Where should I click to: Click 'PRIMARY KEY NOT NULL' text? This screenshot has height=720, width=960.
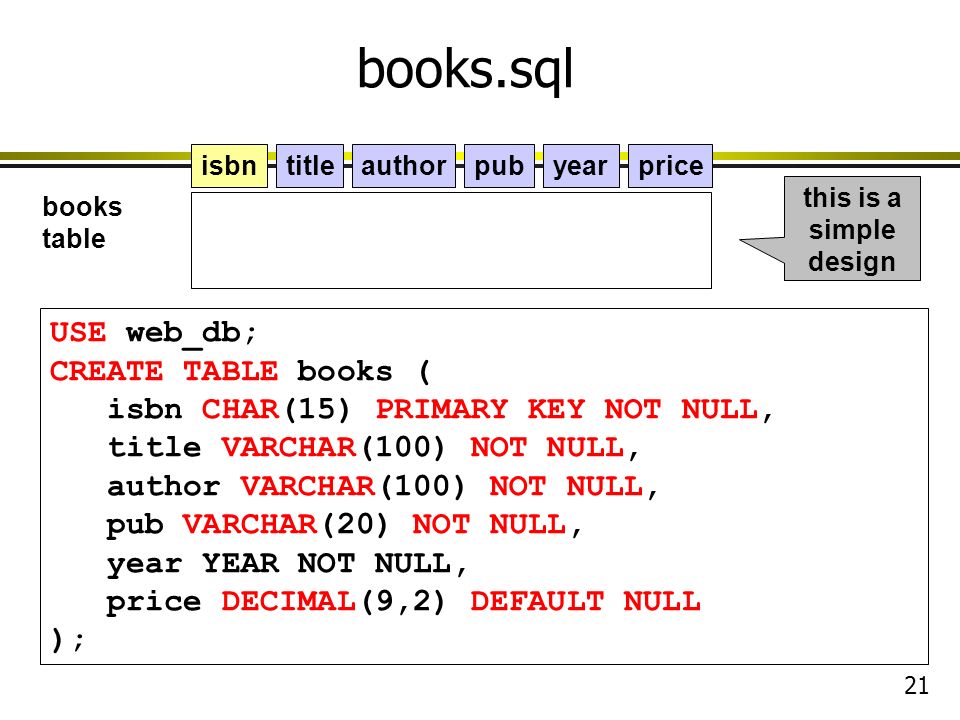[x=567, y=410]
